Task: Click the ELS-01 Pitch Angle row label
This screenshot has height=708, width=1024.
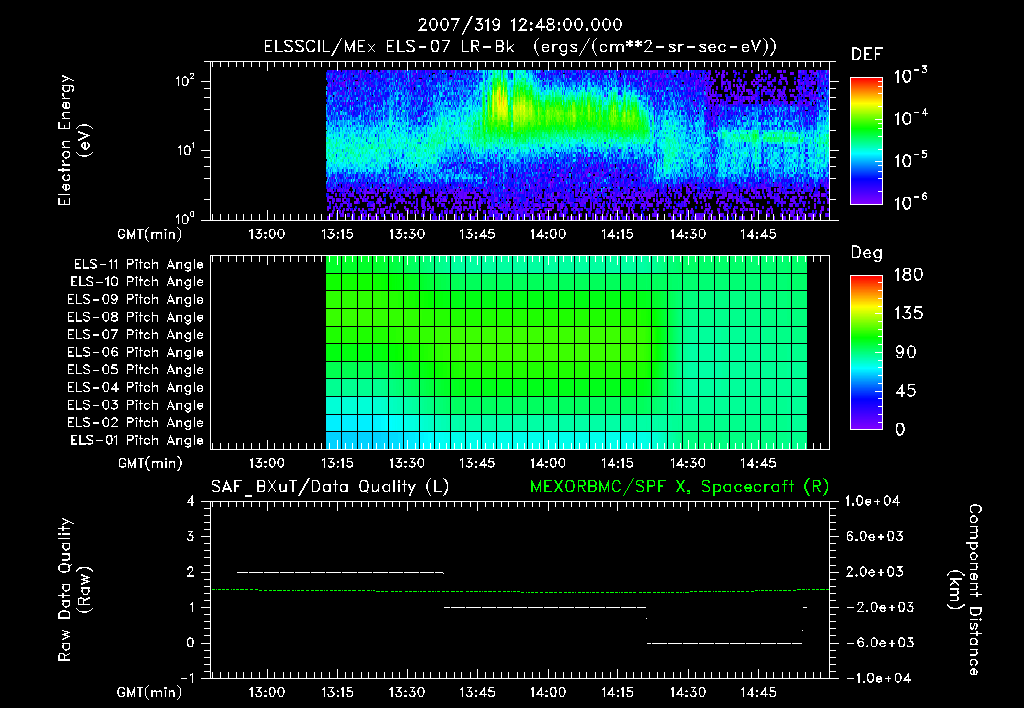Action: point(136,441)
